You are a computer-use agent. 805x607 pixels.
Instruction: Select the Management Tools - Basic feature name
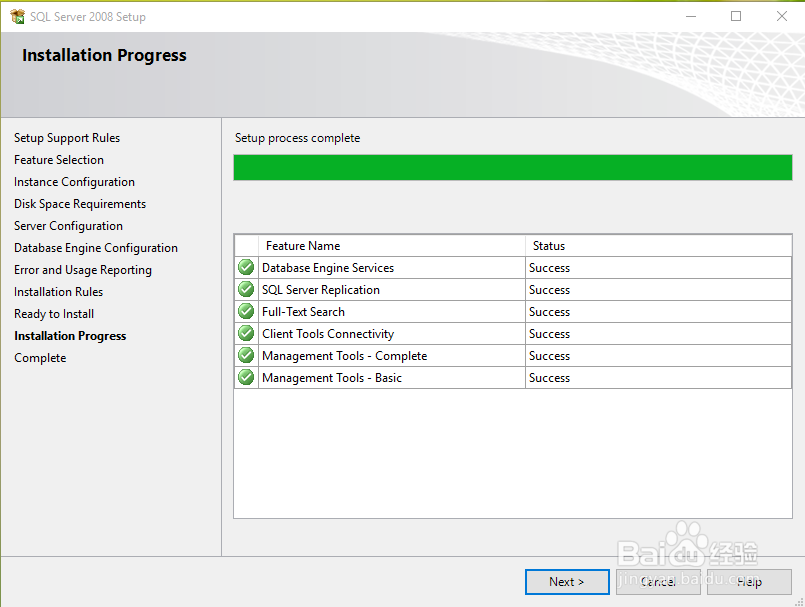pyautogui.click(x=332, y=378)
